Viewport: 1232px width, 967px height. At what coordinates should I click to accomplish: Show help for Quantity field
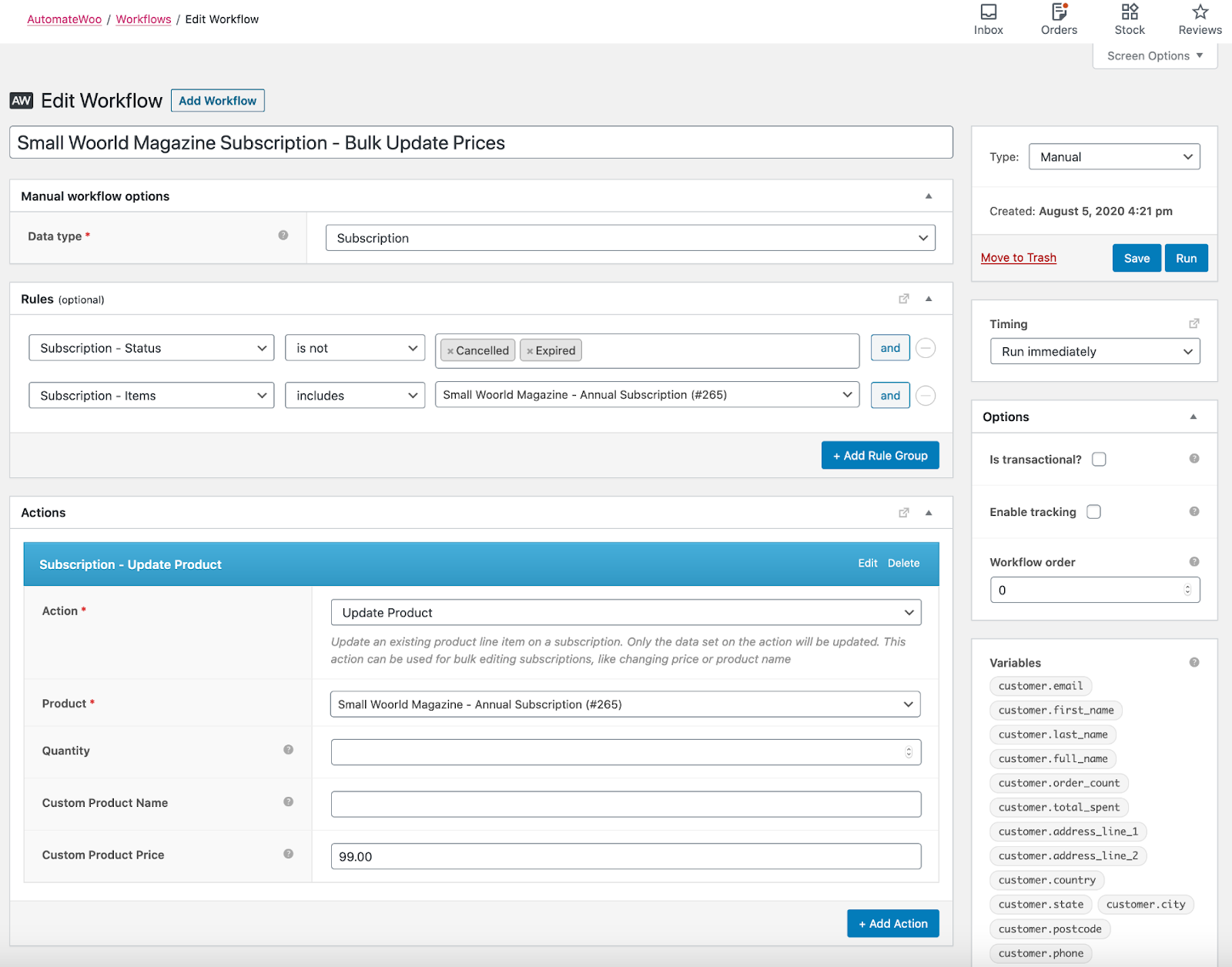[x=288, y=750]
